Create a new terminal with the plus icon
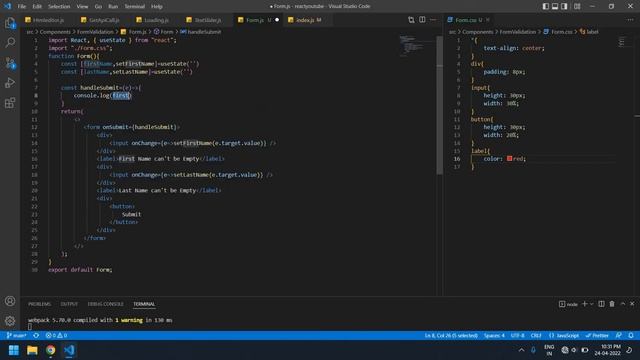Image resolution: width=640 pixels, height=360 pixels. coord(584,304)
